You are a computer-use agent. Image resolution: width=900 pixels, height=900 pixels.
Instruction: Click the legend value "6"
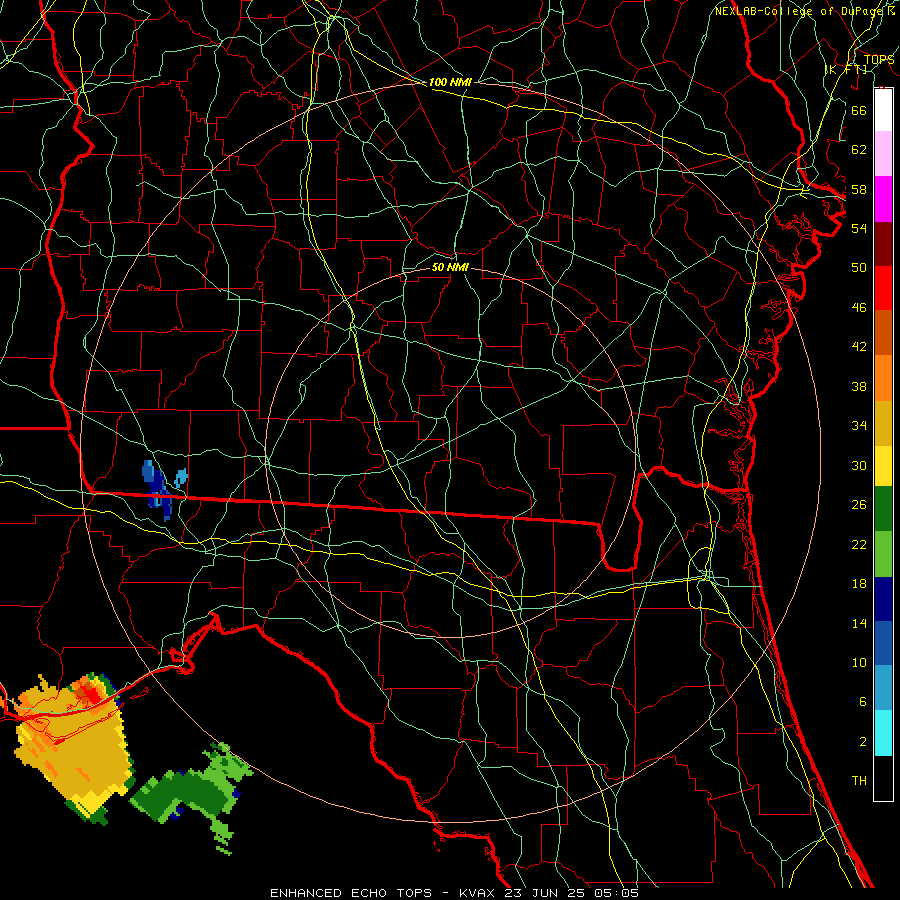click(x=862, y=702)
